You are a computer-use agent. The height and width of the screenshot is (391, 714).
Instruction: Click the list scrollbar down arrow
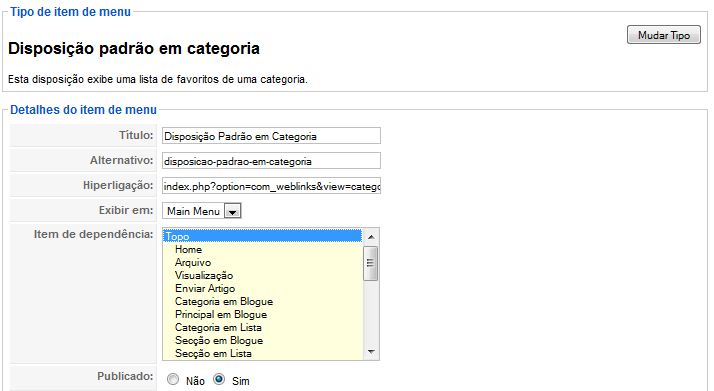[371, 352]
